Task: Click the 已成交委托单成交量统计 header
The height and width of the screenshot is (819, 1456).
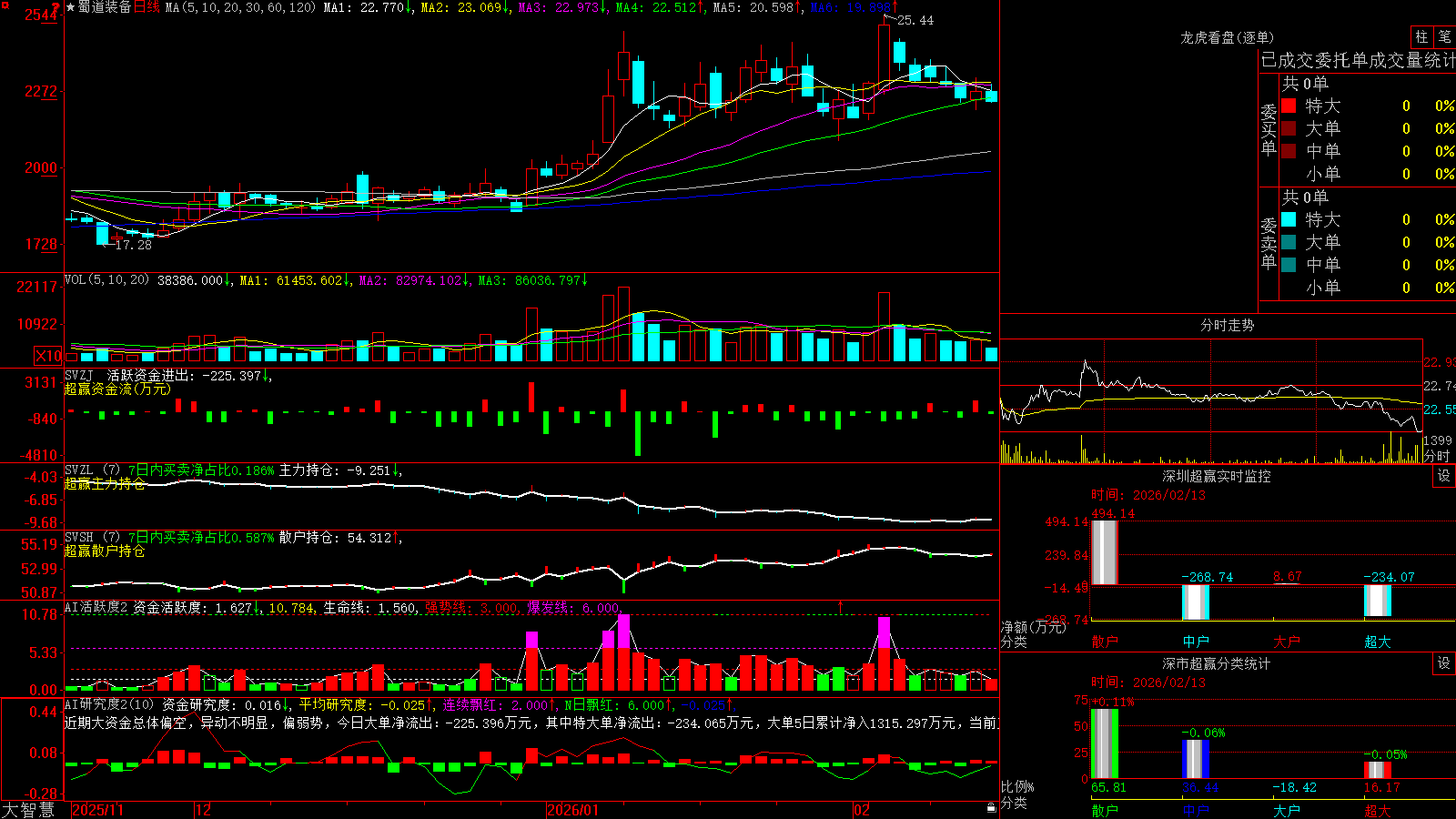Action: (1358, 60)
